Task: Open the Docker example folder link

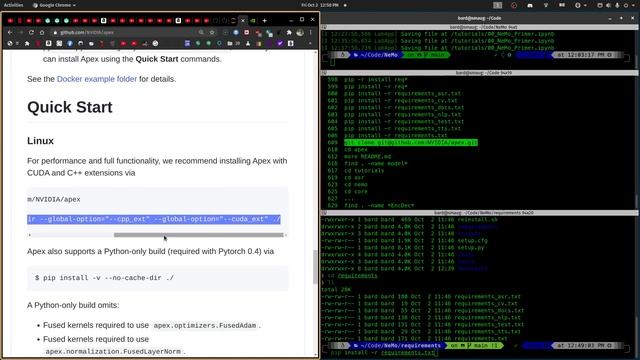Action: click(x=97, y=79)
